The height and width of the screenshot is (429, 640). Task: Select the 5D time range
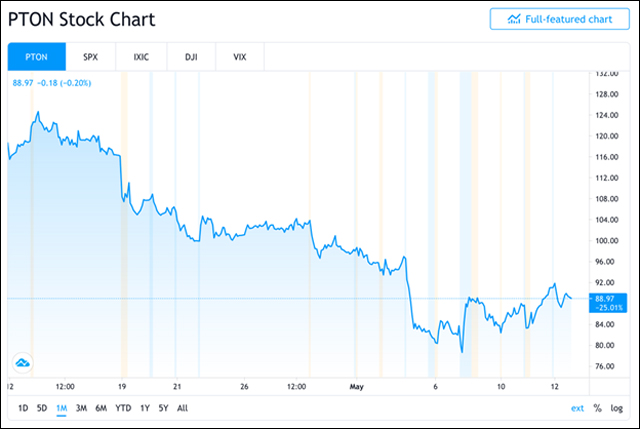coord(42,407)
